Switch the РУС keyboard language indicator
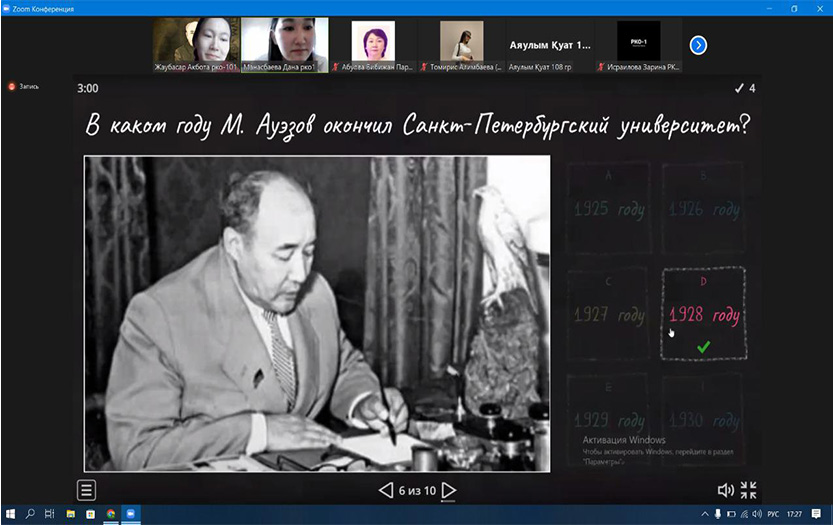This screenshot has width=833, height=525. tap(771, 514)
